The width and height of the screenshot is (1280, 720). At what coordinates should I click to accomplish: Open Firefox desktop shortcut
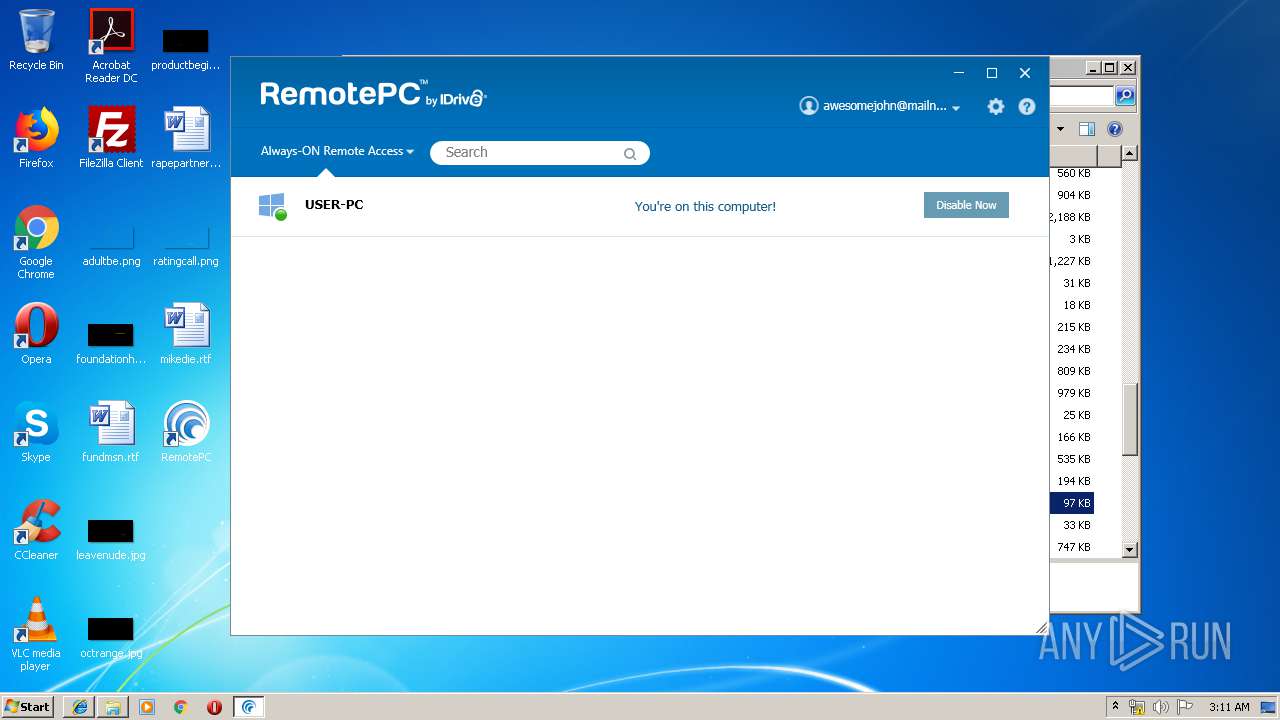click(36, 137)
